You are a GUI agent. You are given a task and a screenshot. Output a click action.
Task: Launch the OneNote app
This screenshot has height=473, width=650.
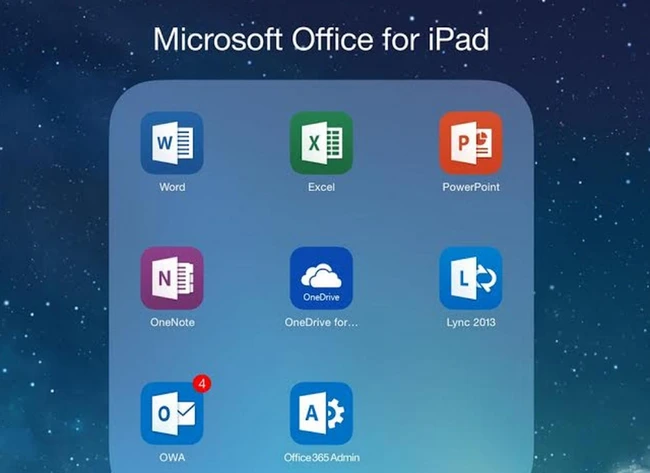point(172,278)
